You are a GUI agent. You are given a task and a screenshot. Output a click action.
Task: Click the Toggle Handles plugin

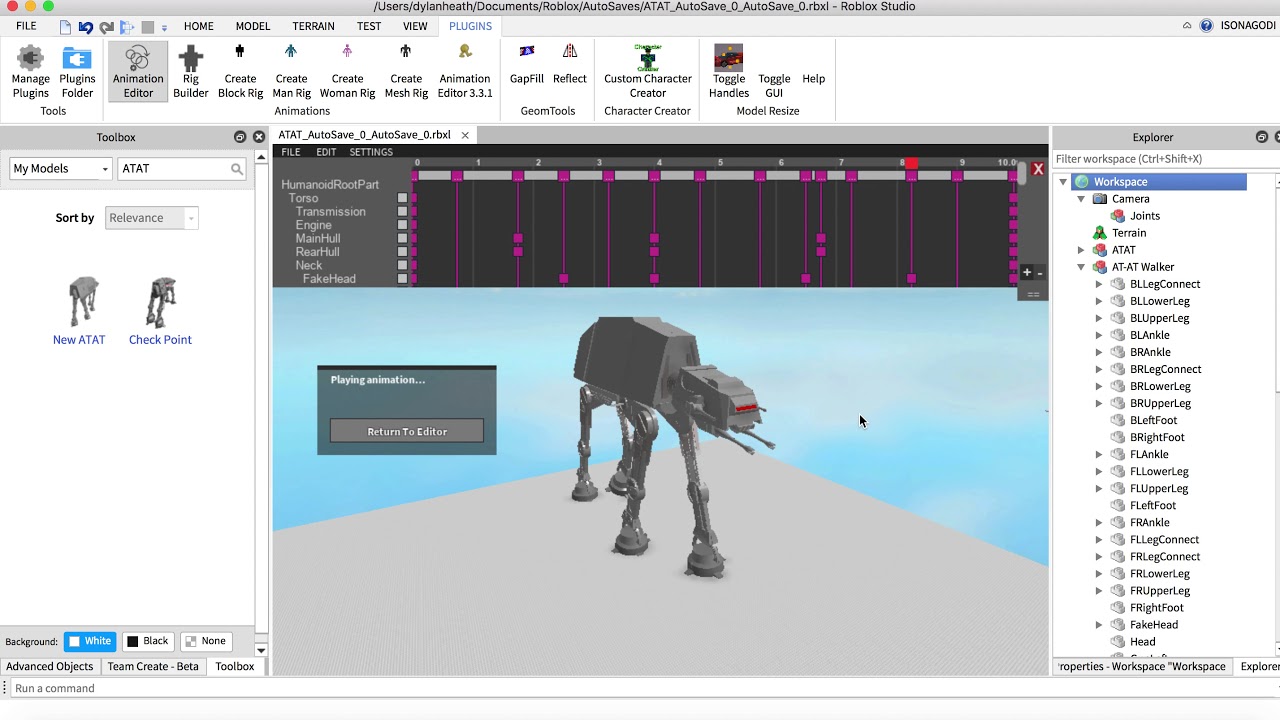coord(729,72)
